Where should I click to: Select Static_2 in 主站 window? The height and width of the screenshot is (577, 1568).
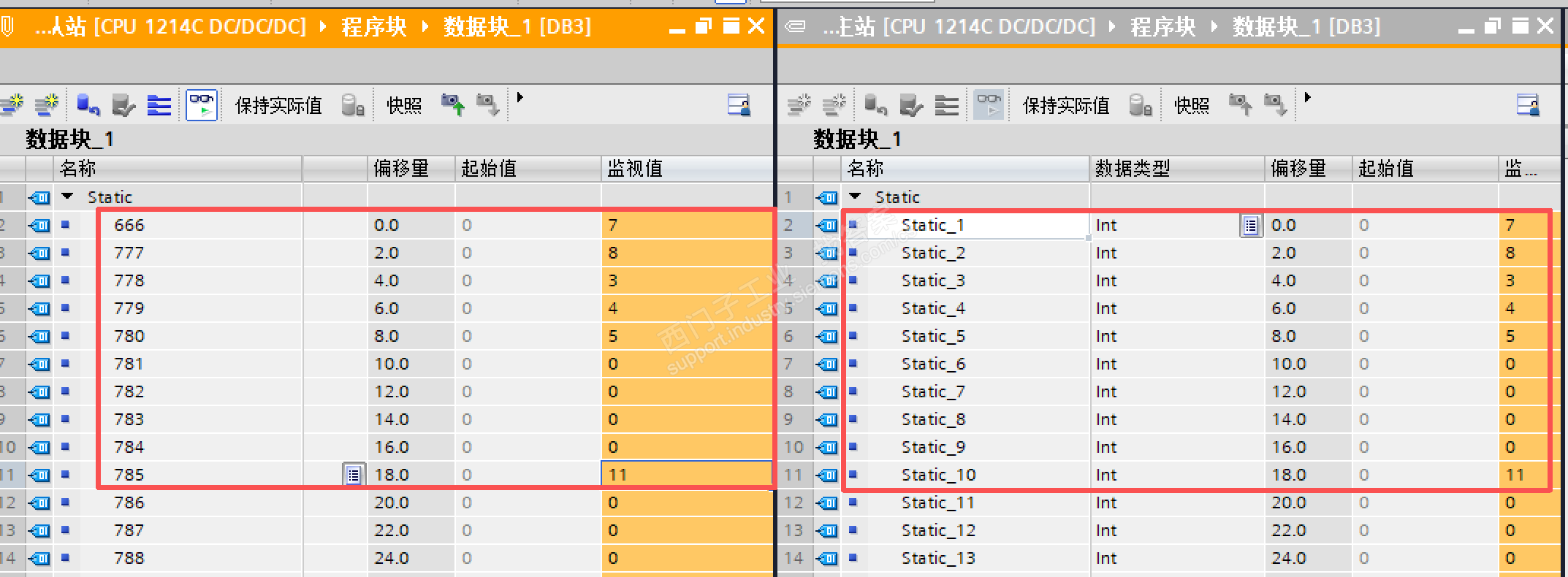coord(933,253)
